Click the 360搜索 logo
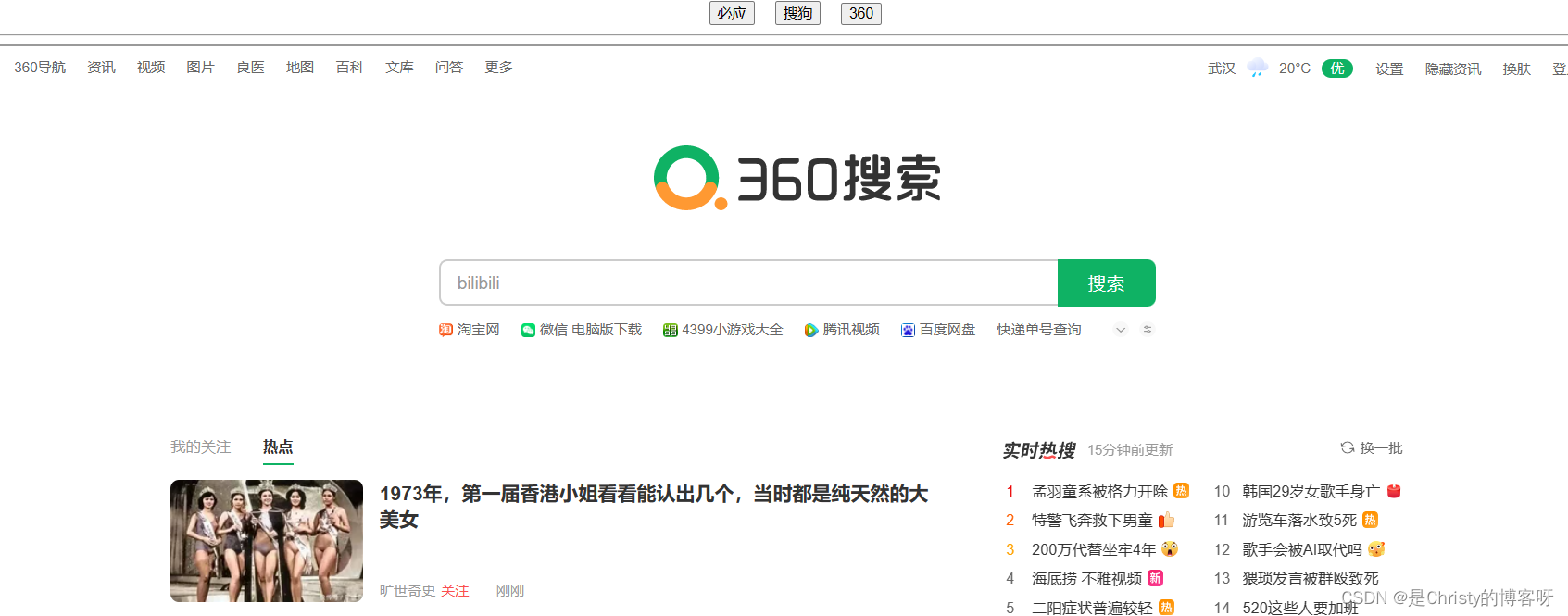This screenshot has width=1568, height=616. pyautogui.click(x=797, y=178)
